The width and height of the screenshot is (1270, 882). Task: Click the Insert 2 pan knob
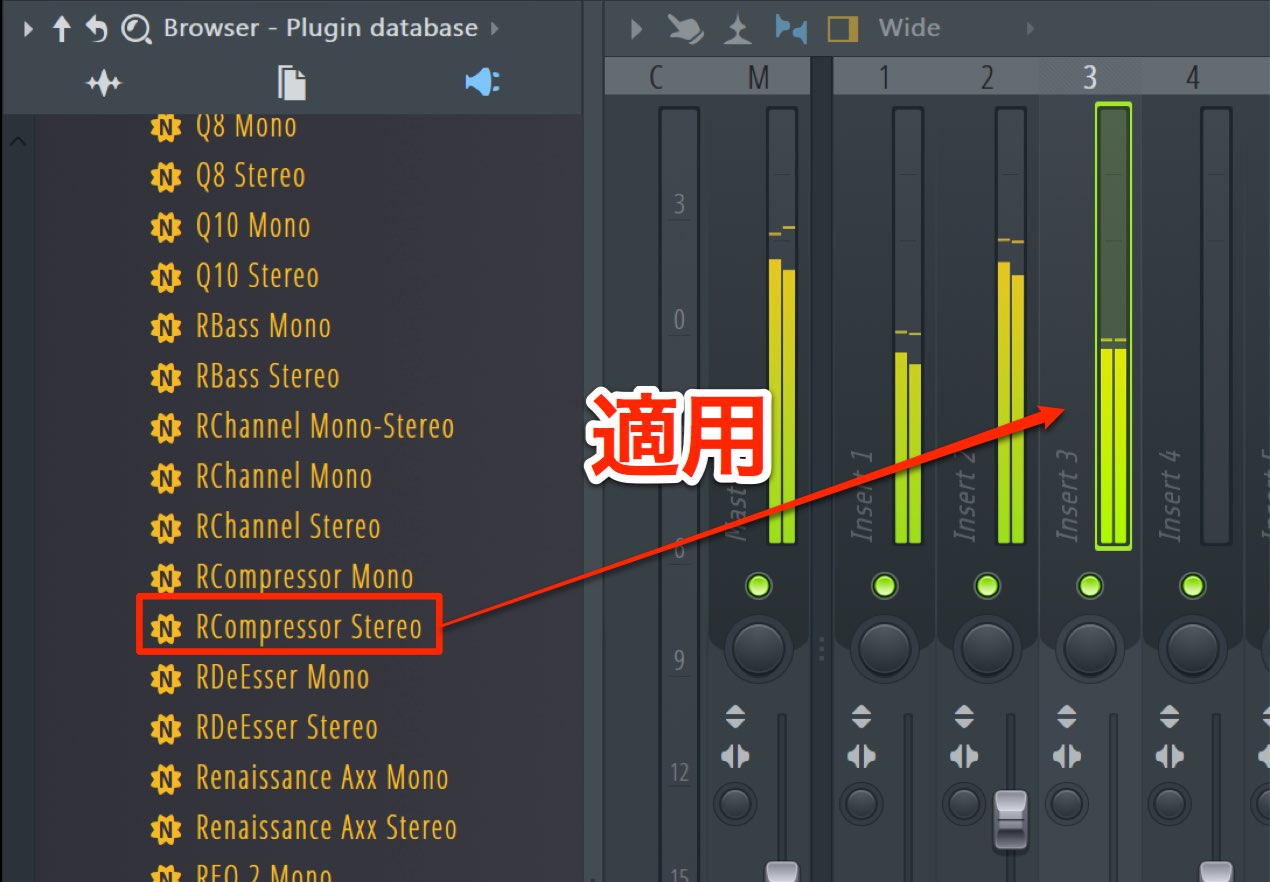pos(987,649)
